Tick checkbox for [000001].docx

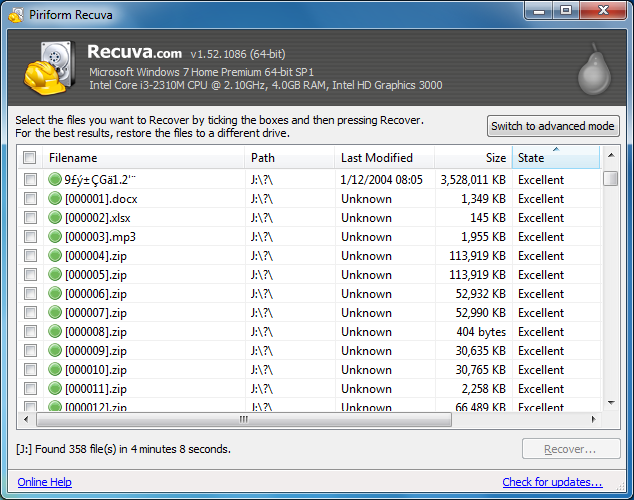tap(30, 198)
